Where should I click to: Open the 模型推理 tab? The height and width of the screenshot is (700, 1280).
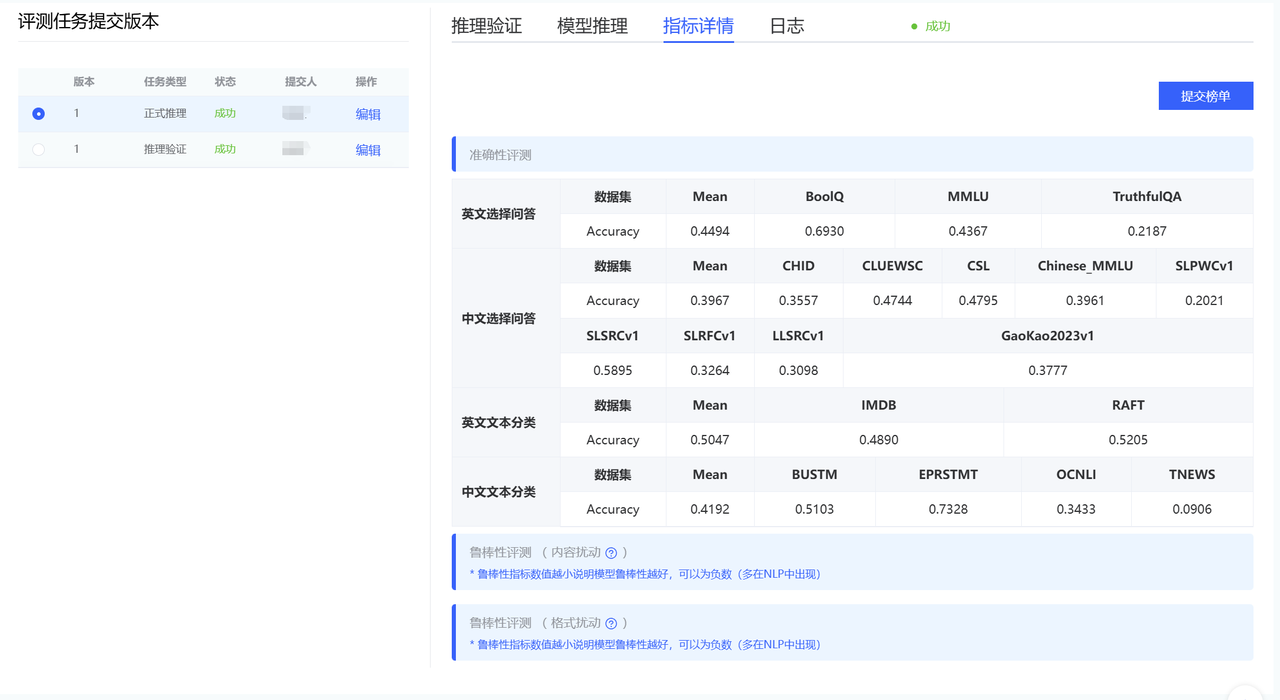592,26
